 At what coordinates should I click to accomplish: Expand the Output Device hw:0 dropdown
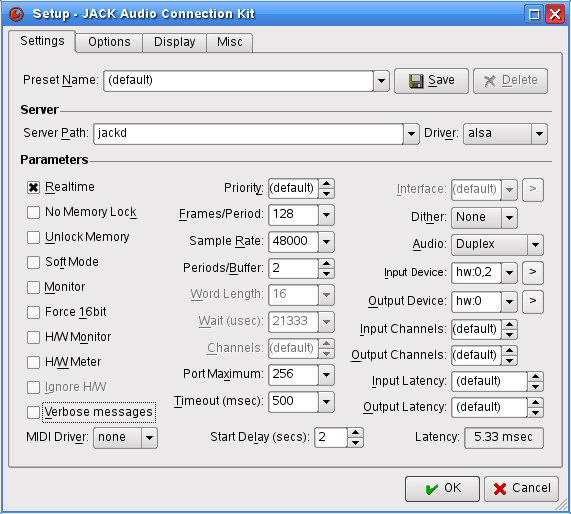509,302
